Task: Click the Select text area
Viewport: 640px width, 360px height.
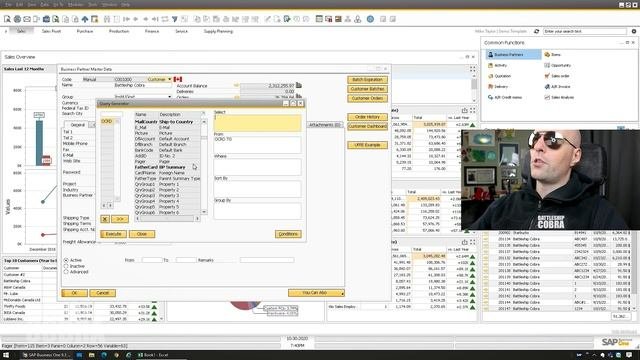Action: pyautogui.click(x=258, y=123)
